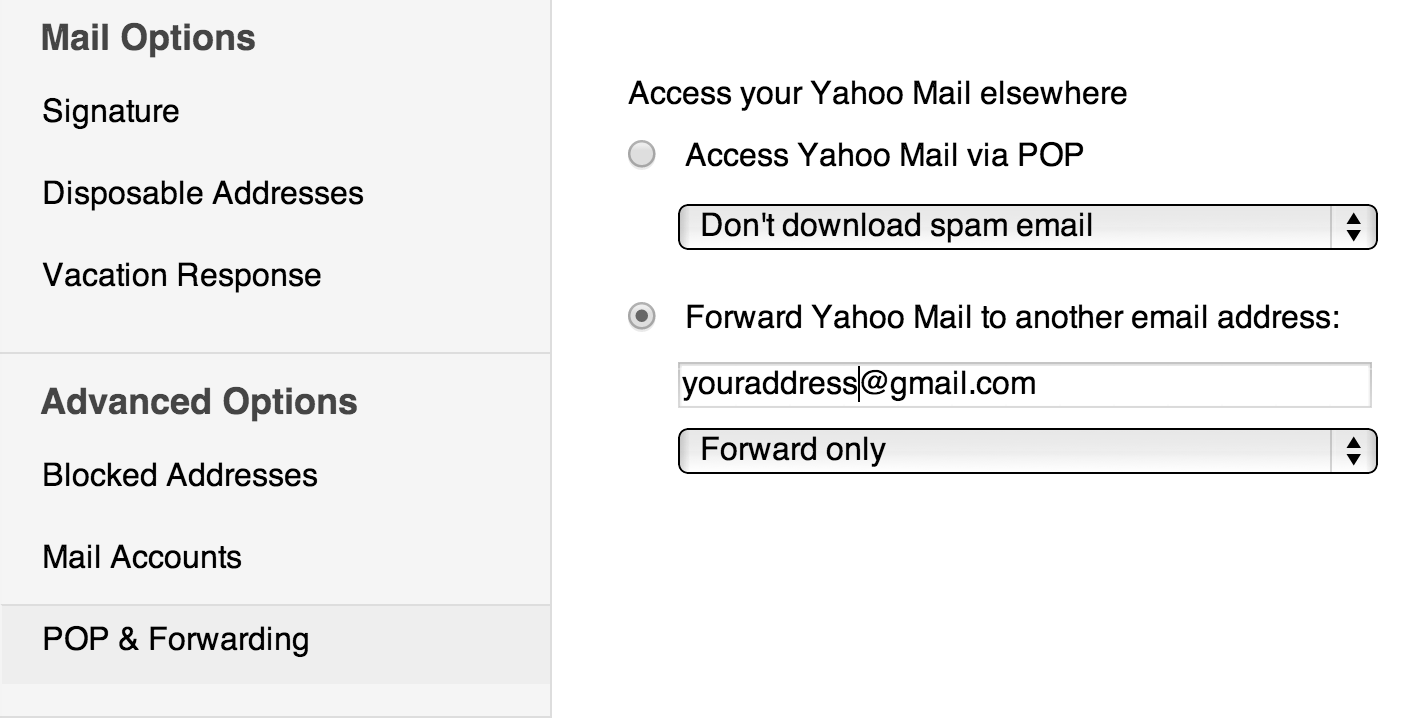Click the arrows icon on spam email dropdown

[1353, 227]
